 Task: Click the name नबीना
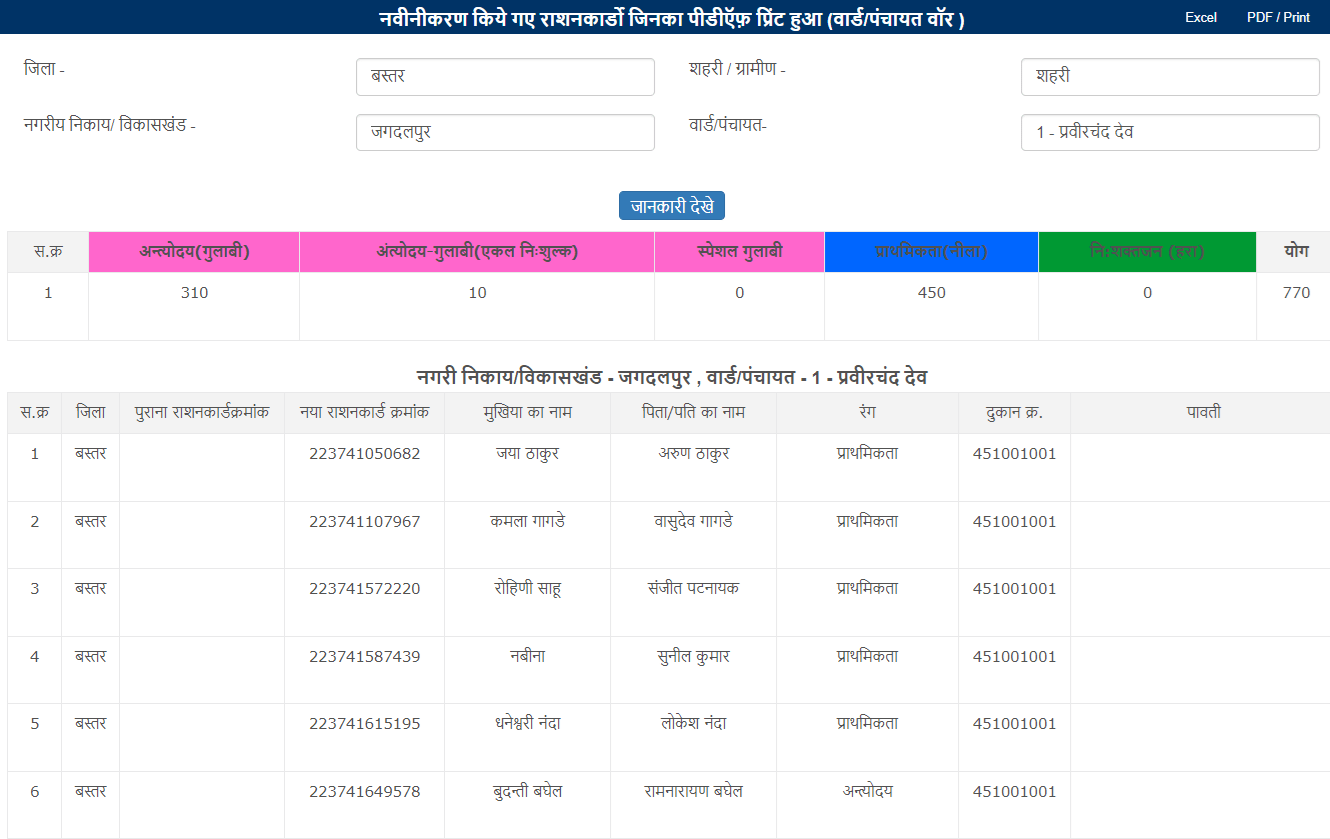click(527, 657)
